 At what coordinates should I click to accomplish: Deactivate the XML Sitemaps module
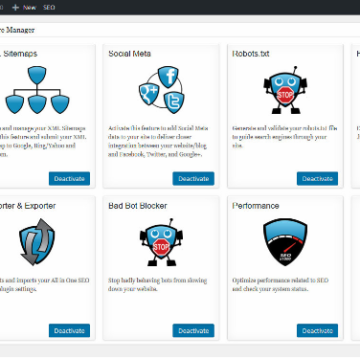click(x=69, y=179)
